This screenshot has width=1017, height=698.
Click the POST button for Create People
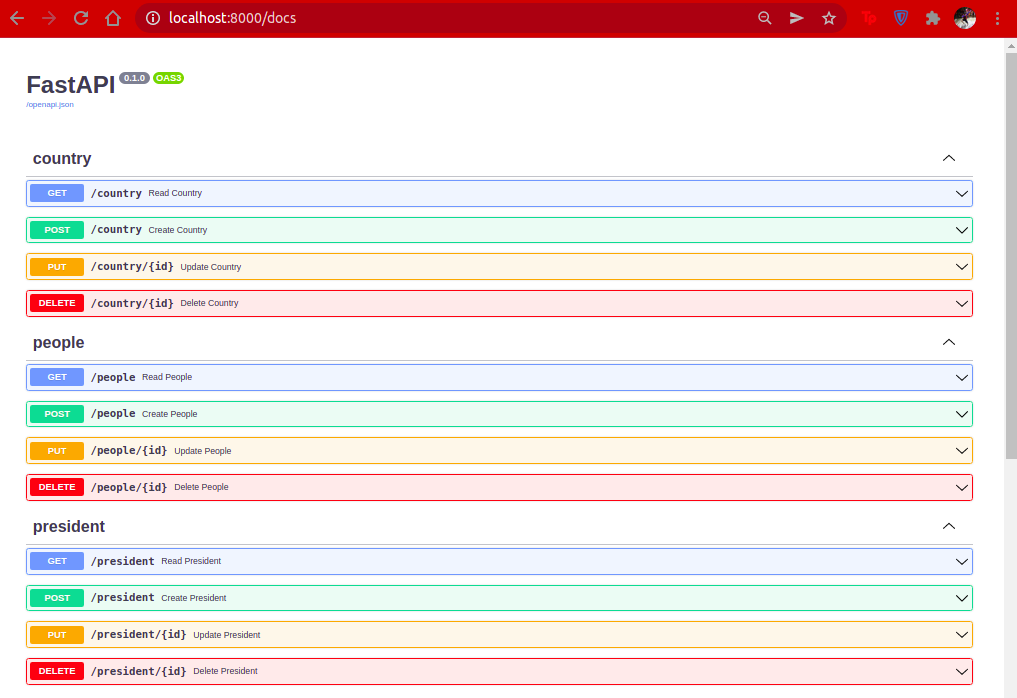(x=57, y=414)
